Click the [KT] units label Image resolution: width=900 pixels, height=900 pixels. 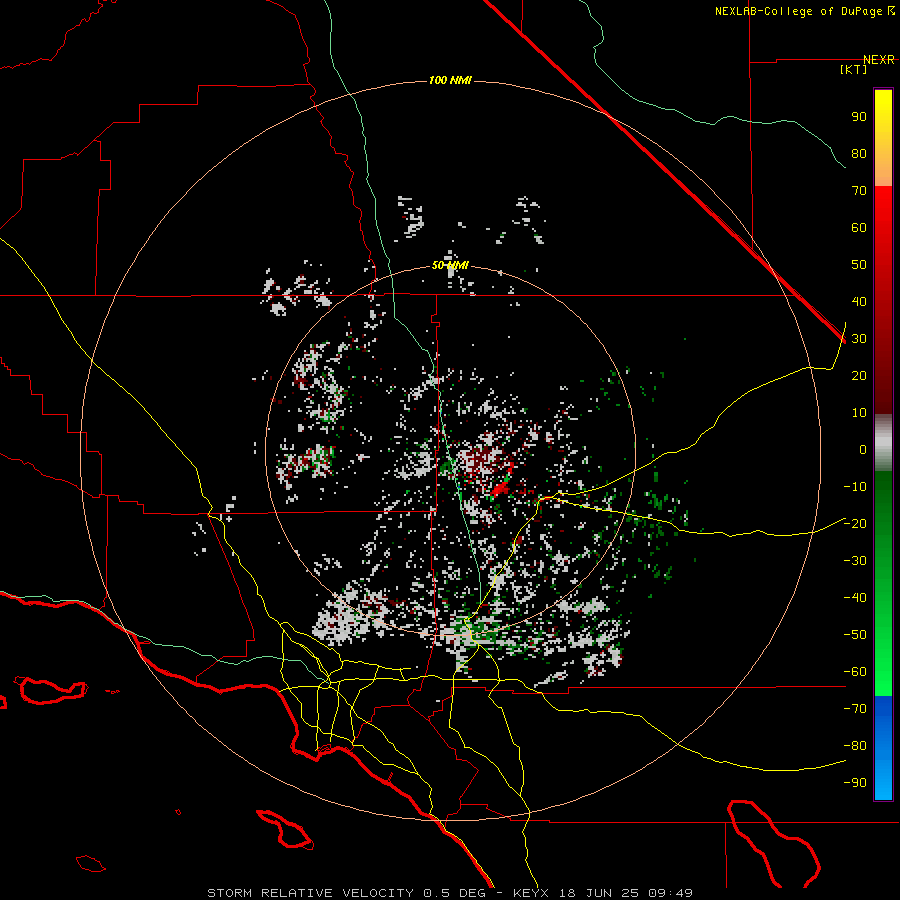pyautogui.click(x=854, y=69)
